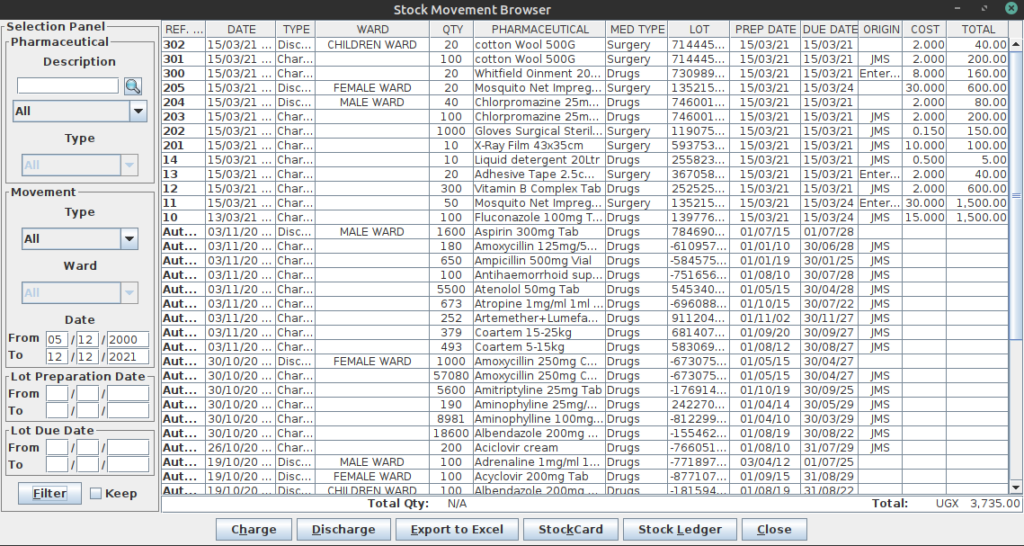
Task: Sort by the DATE column header
Action: pos(240,30)
